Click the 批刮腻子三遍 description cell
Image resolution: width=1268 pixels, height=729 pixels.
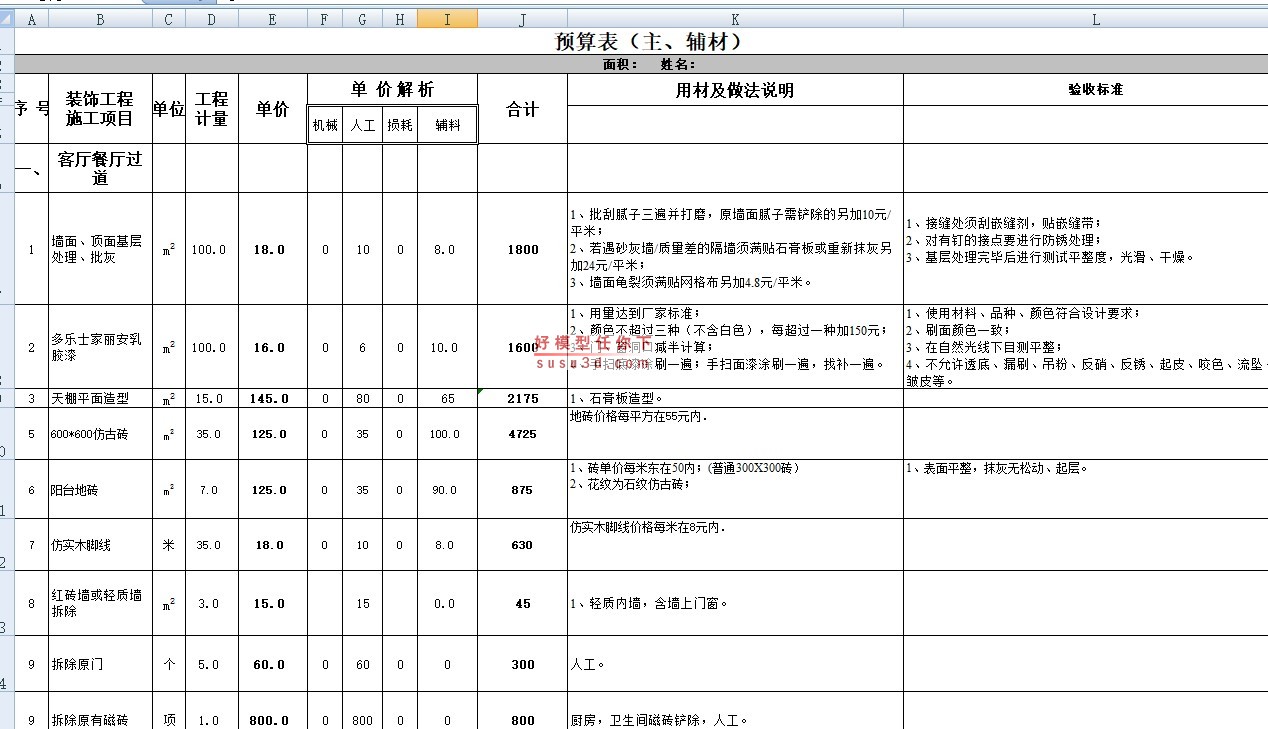(735, 249)
